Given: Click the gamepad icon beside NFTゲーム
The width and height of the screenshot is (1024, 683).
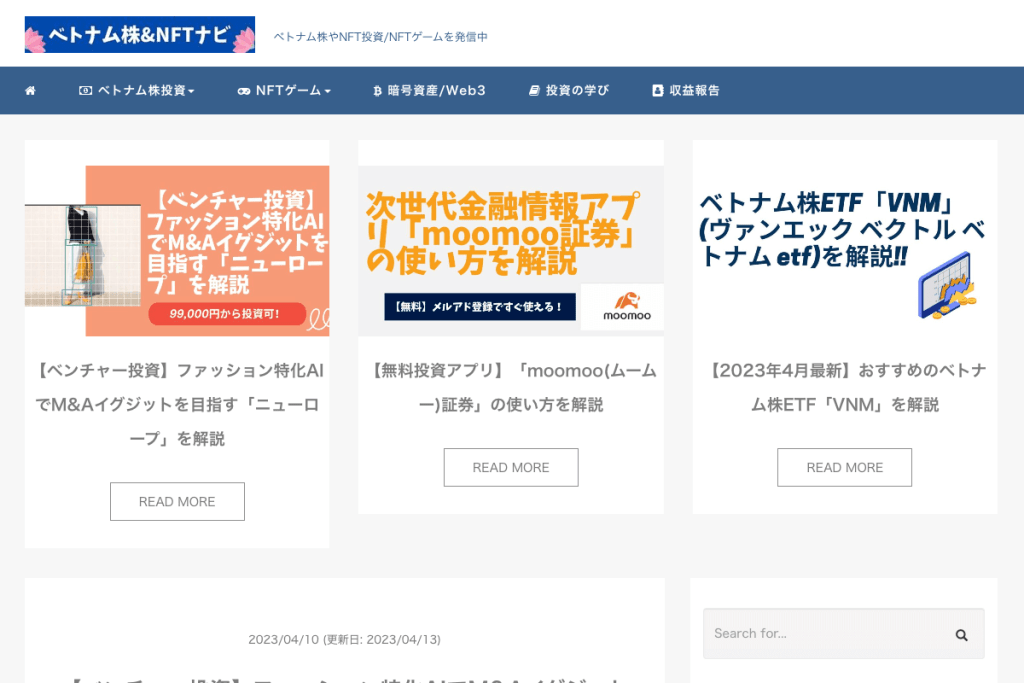Looking at the screenshot, I should point(243,91).
